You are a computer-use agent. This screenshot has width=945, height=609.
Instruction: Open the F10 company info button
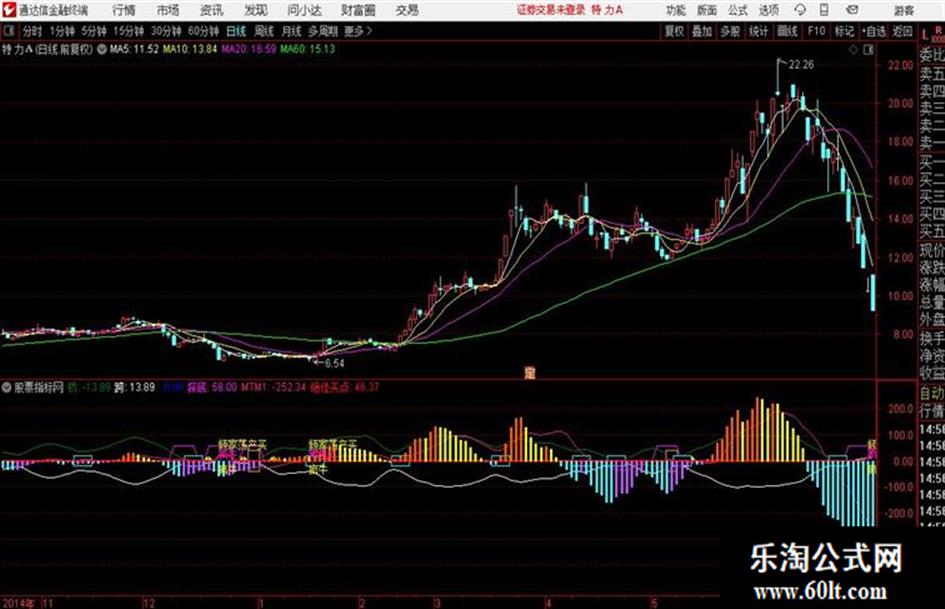pyautogui.click(x=816, y=31)
